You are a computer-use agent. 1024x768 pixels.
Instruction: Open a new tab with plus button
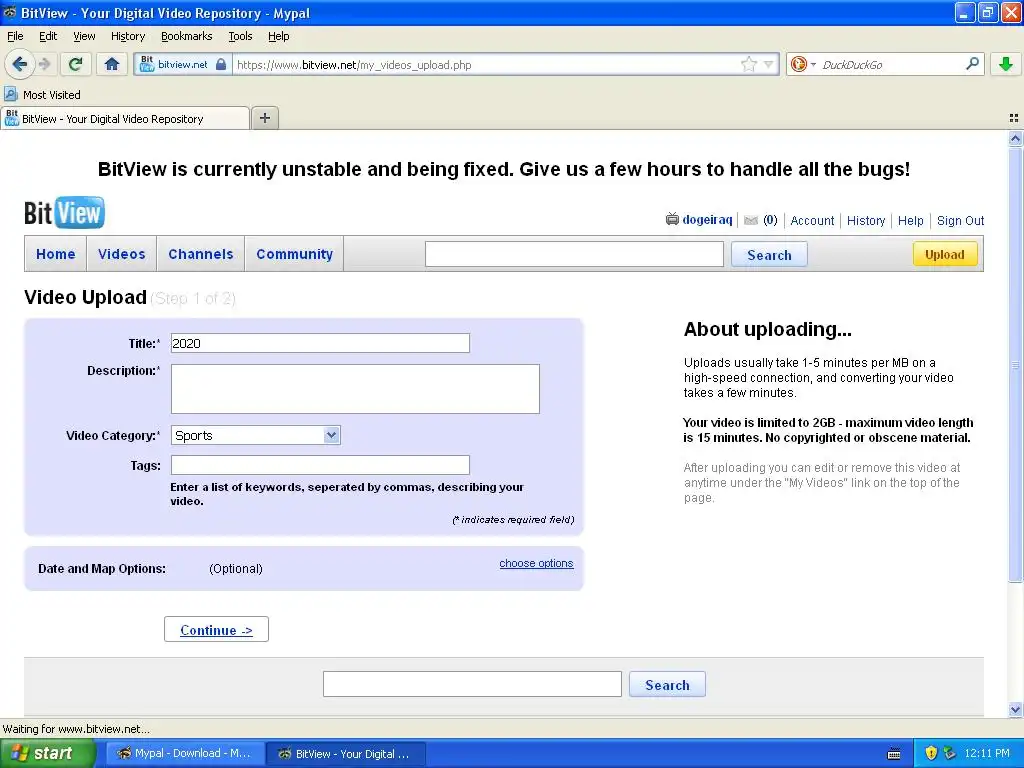pos(264,118)
